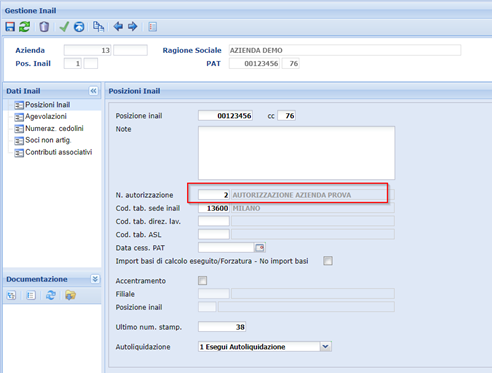The width and height of the screenshot is (492, 374).
Task: Open the Autoliquidazione dropdown arrow
Action: pyautogui.click(x=325, y=347)
